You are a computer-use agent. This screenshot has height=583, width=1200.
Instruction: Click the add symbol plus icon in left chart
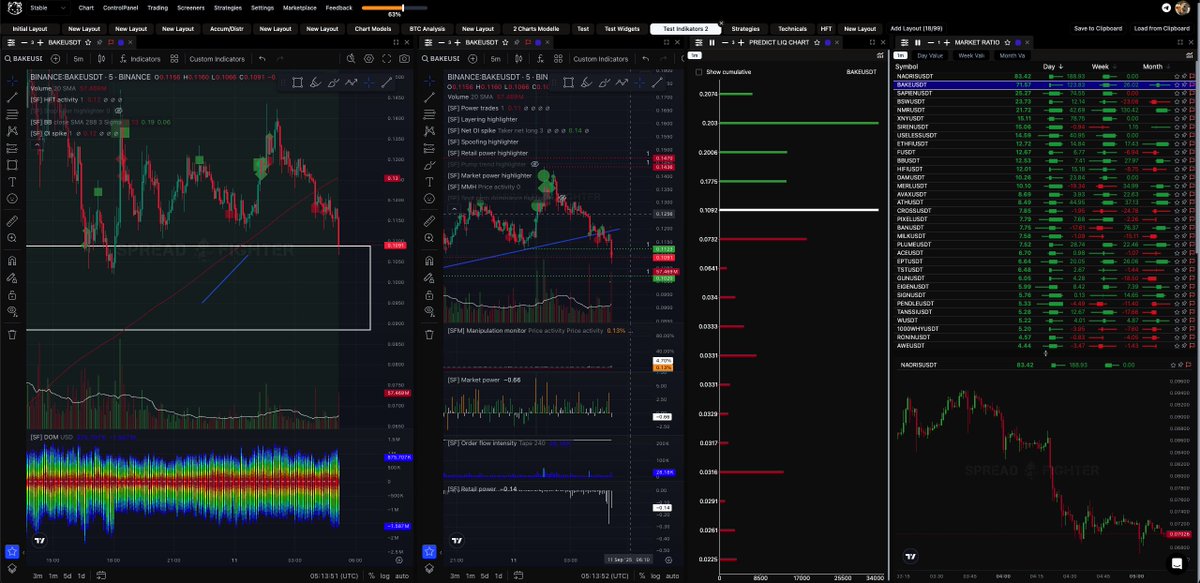tap(56, 59)
